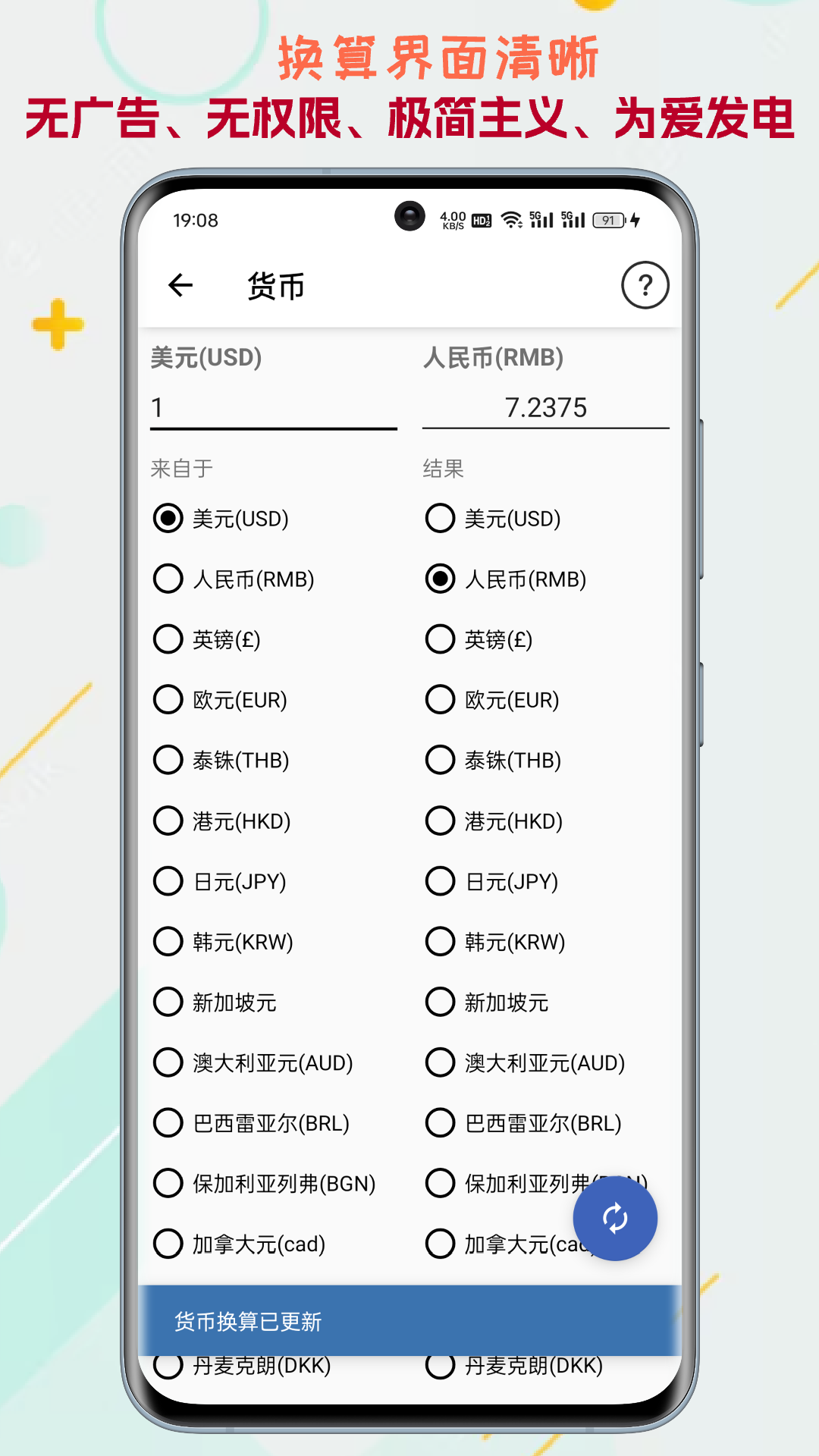
Task: Select 加拿大元(cad) in source list
Action: (168, 1244)
